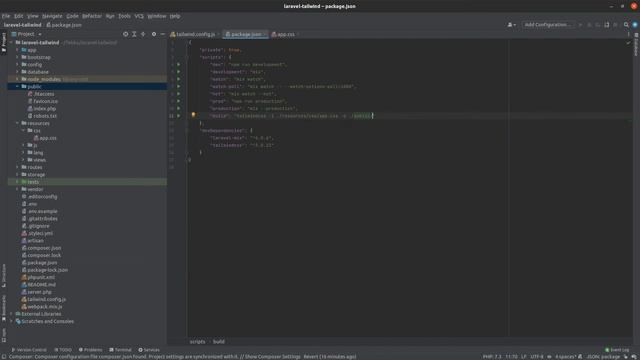Open Terminal tool window
Image resolution: width=640 pixels, height=360 pixels.
(x=120, y=350)
